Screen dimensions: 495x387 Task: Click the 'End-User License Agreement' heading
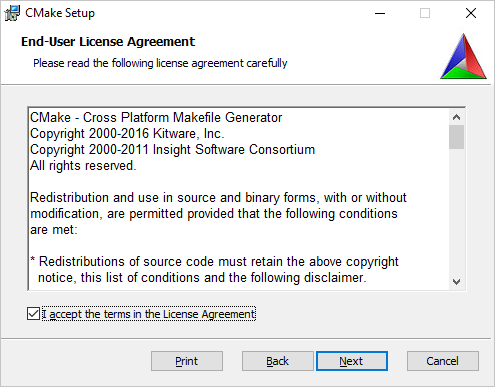coord(108,42)
